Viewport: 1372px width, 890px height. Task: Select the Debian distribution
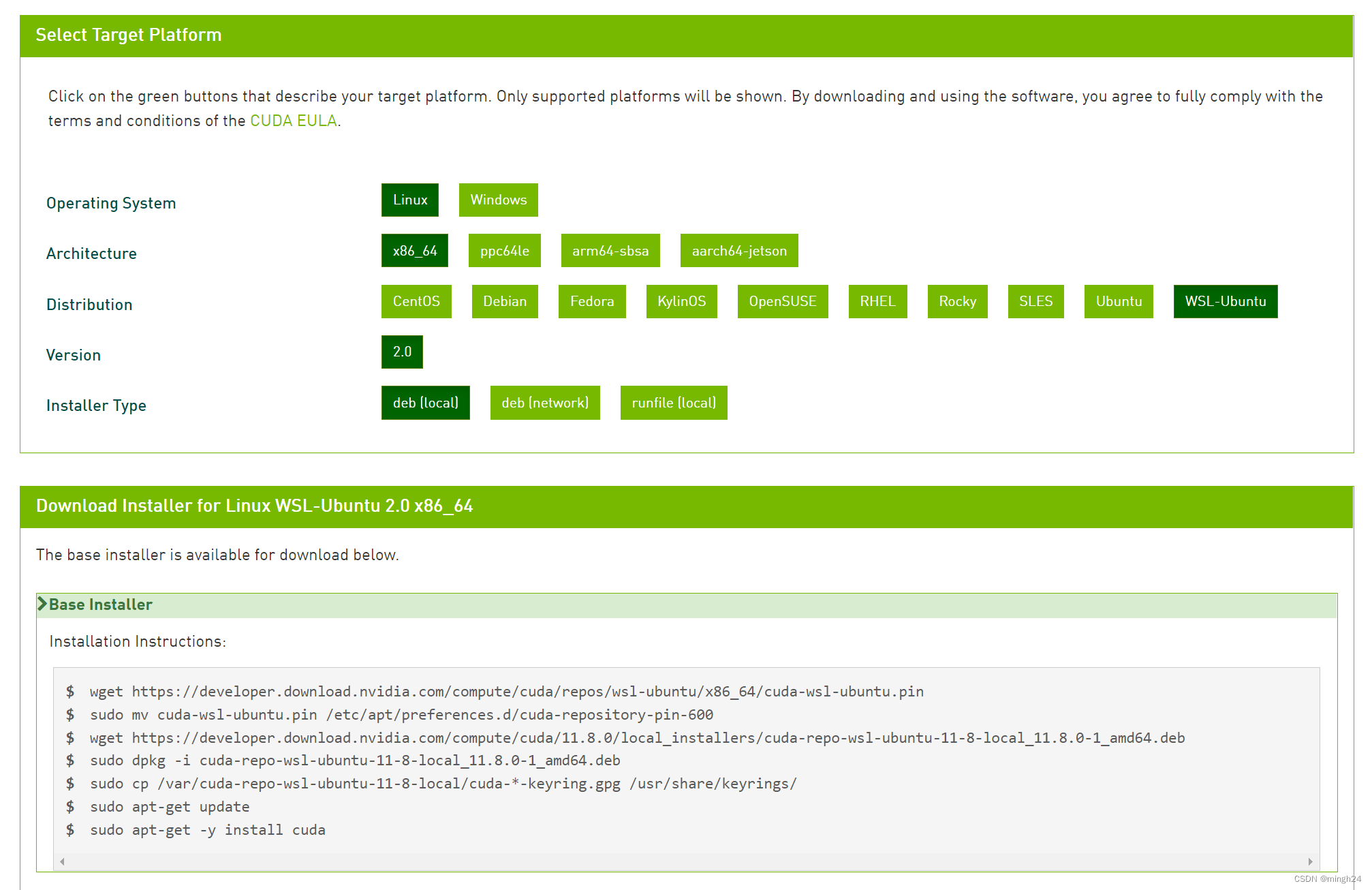[504, 301]
